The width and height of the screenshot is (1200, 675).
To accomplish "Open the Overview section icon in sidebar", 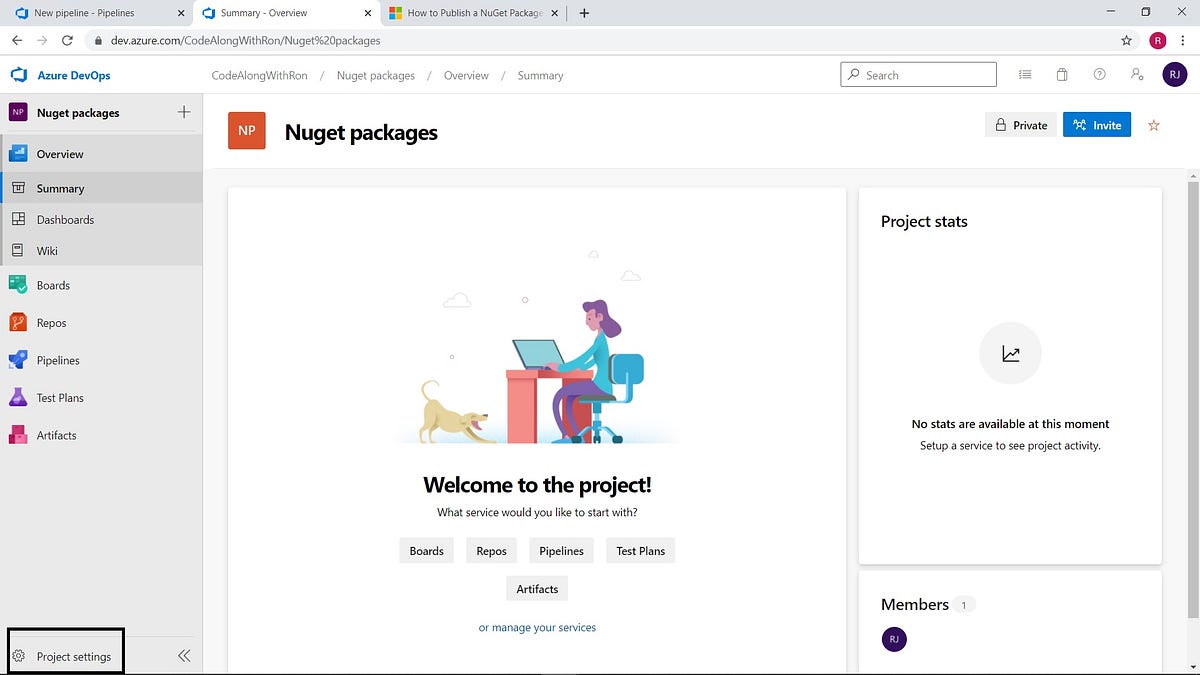I will [18, 154].
